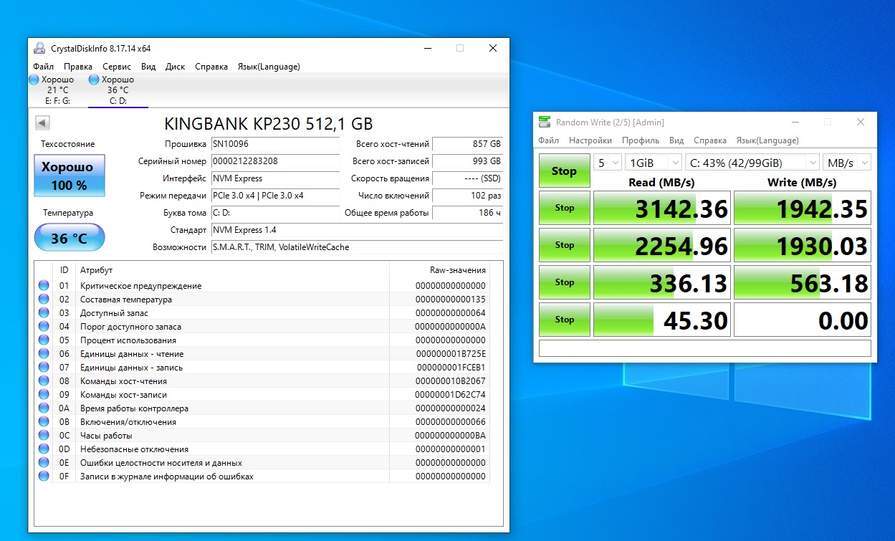This screenshot has height=541, width=895.
Task: Click the Raw-значения column header
Action: click(439, 270)
